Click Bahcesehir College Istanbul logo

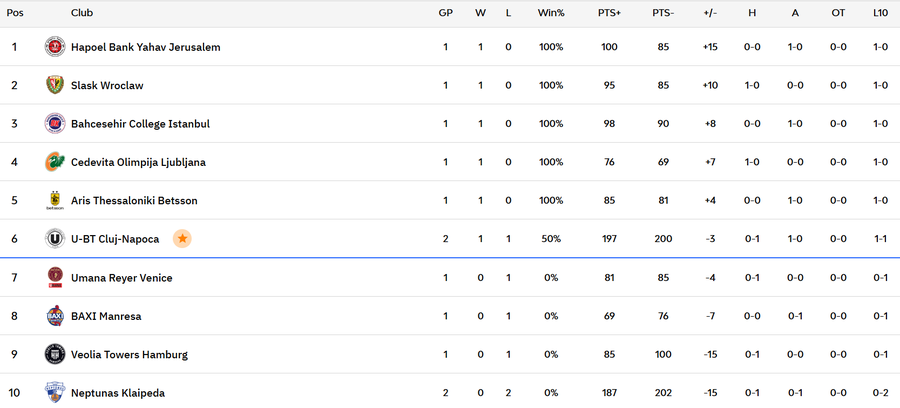click(x=55, y=124)
